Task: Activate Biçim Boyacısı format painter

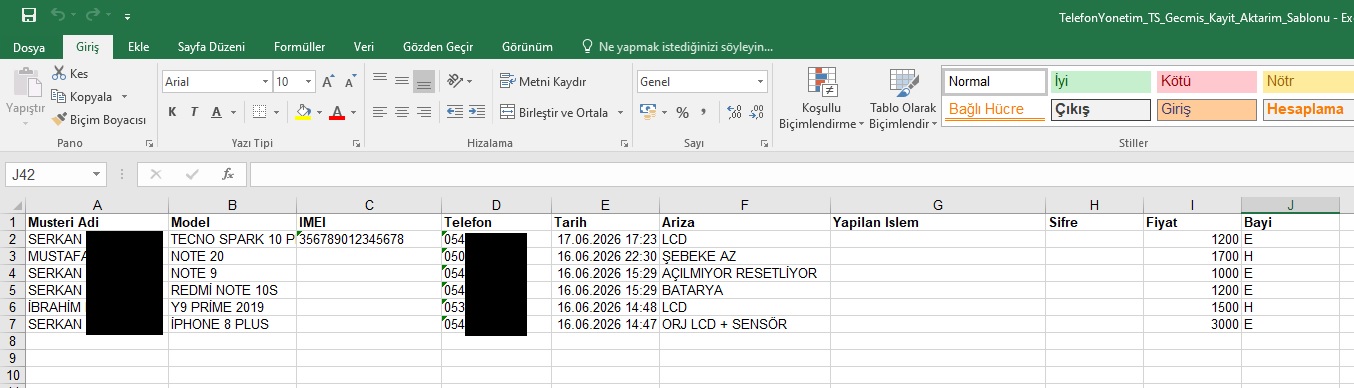Action: coord(99,120)
